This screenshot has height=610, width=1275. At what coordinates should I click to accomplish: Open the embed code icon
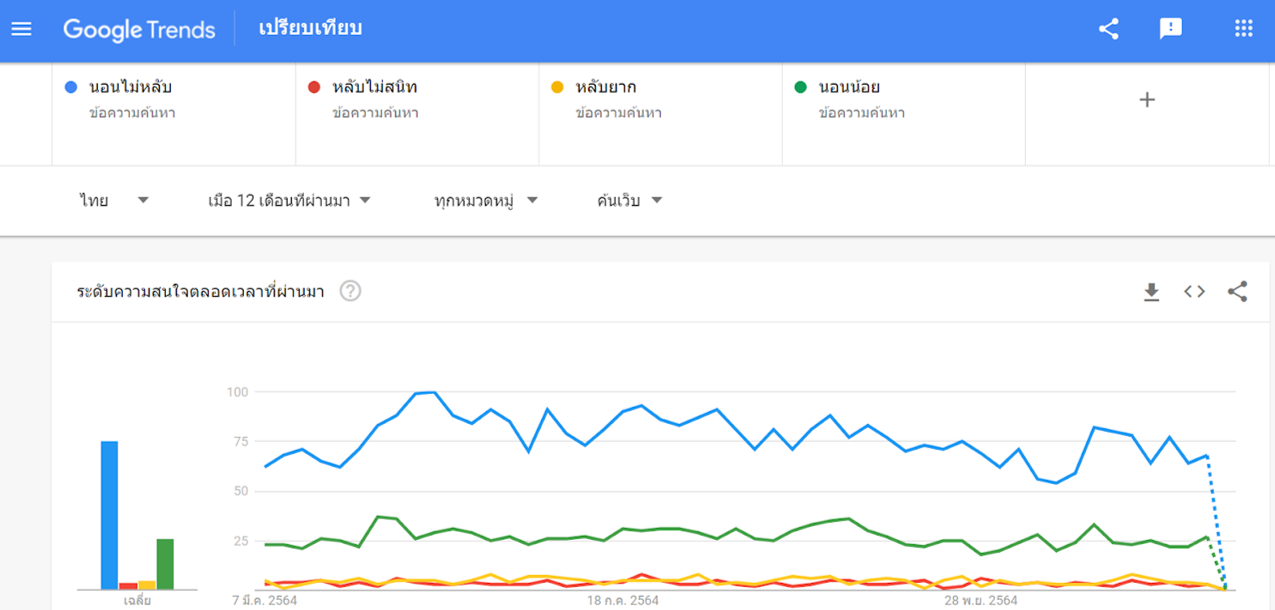pyautogui.click(x=1194, y=292)
